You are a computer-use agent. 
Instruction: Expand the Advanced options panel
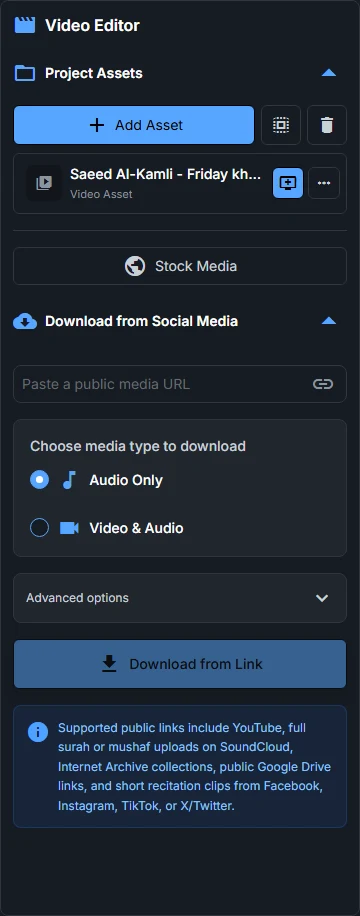click(x=180, y=598)
